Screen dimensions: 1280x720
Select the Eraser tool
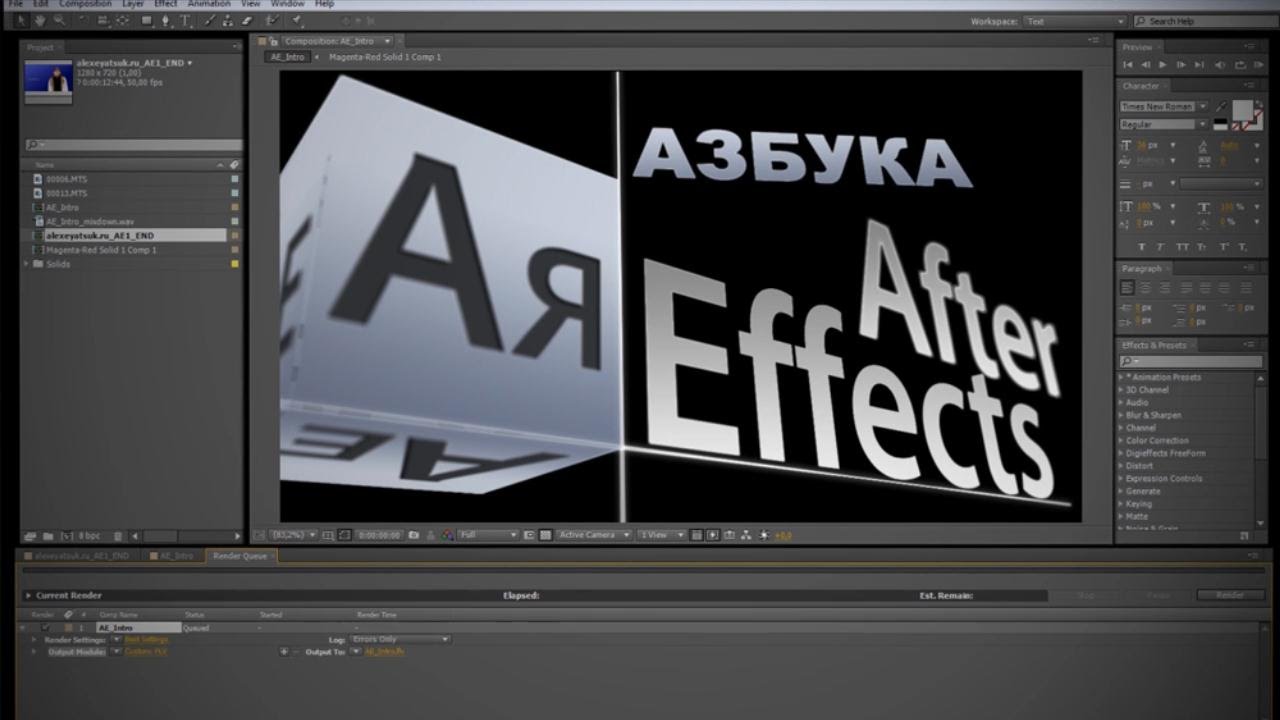click(x=247, y=20)
